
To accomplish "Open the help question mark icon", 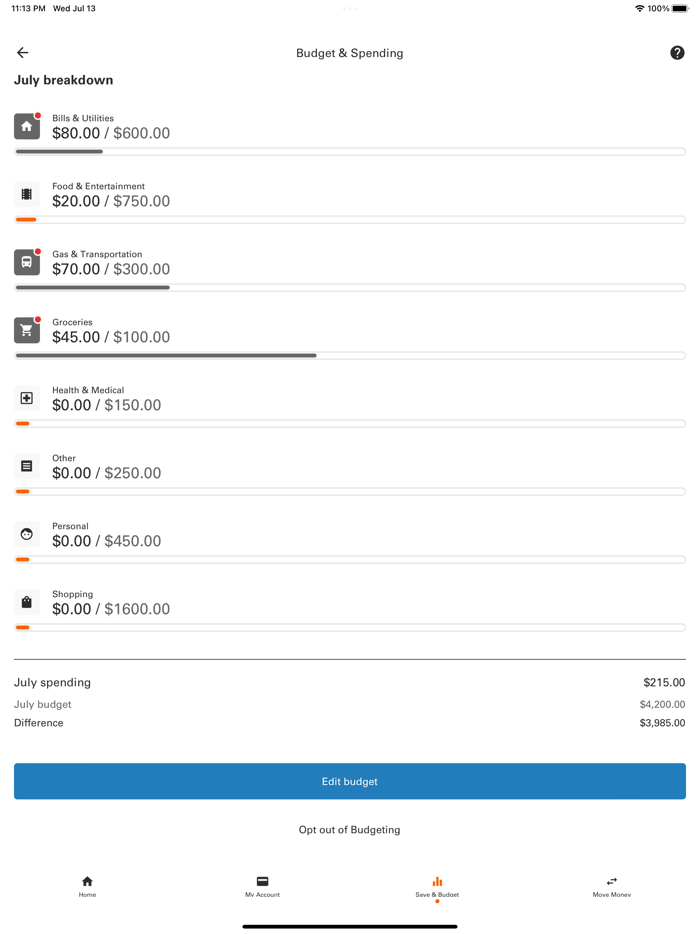I will [677, 52].
